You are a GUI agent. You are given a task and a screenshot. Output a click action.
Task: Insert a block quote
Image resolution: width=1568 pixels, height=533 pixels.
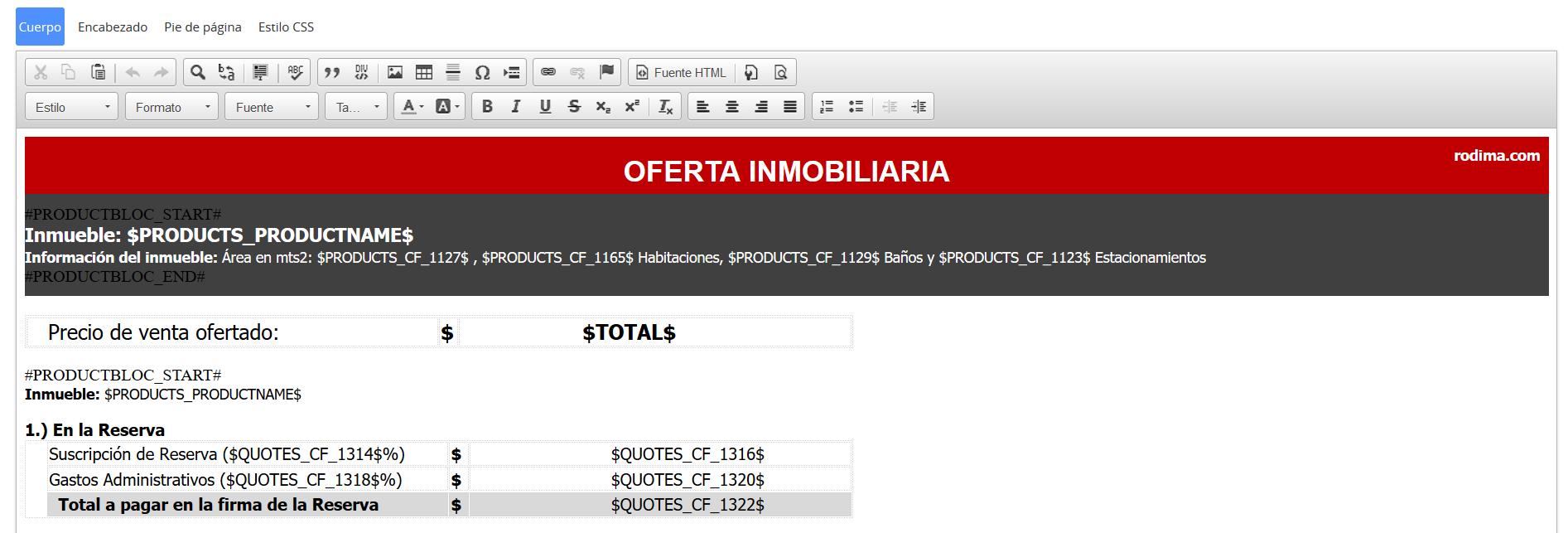point(332,73)
